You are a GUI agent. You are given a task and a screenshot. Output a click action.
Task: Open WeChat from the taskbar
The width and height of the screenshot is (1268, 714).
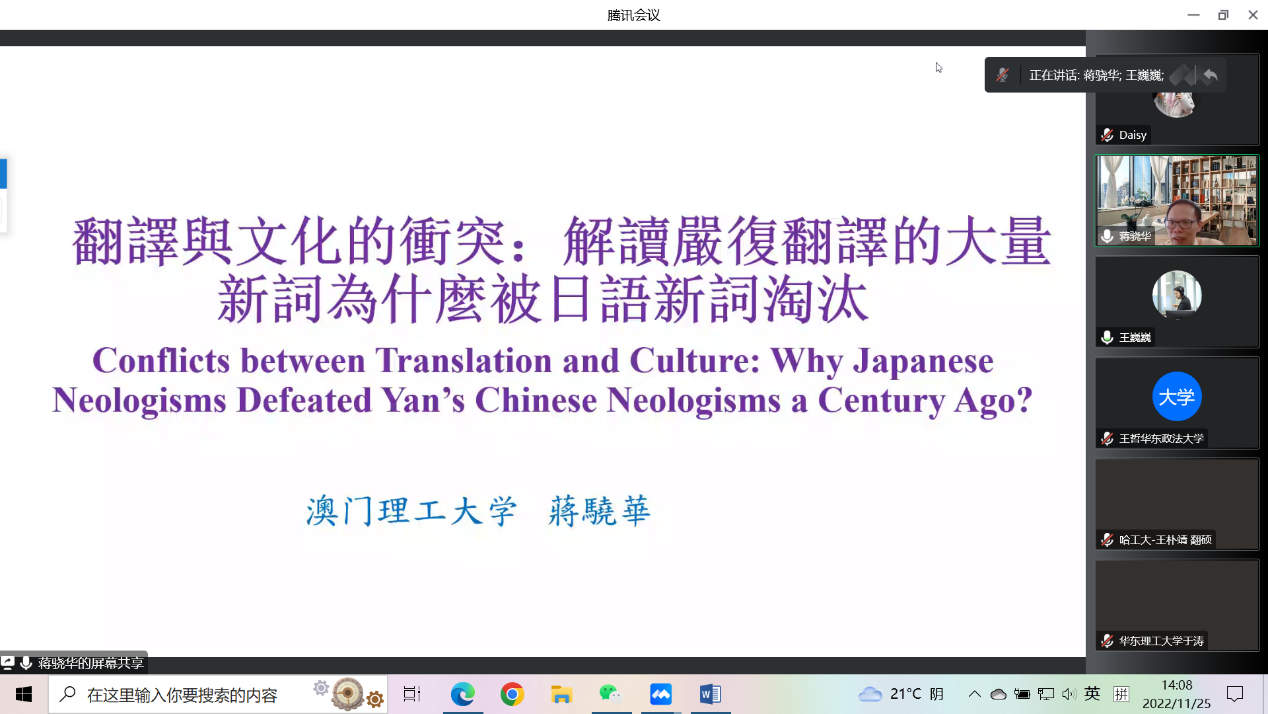pos(610,694)
